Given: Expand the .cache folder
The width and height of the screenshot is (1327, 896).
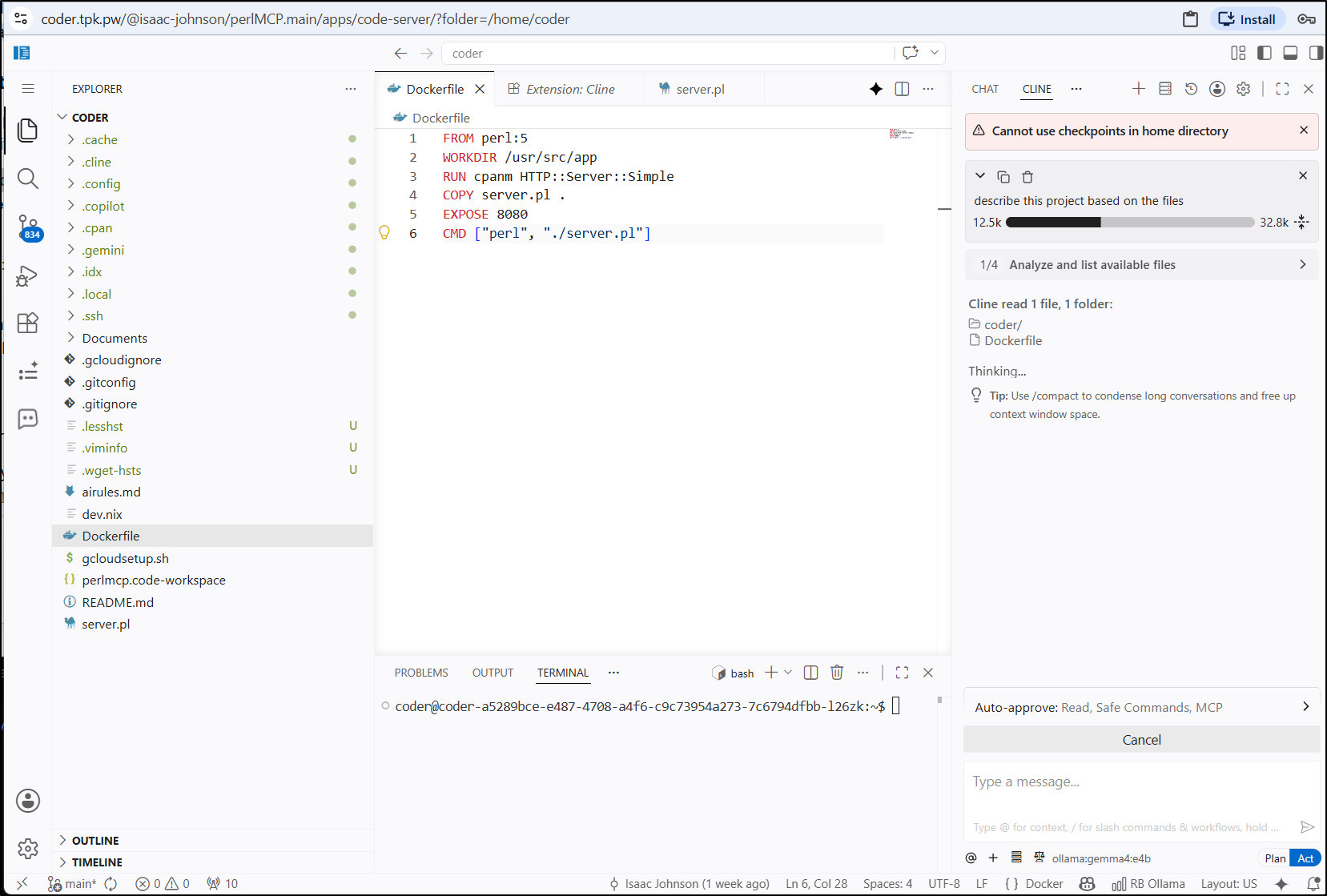Looking at the screenshot, I should [212, 139].
